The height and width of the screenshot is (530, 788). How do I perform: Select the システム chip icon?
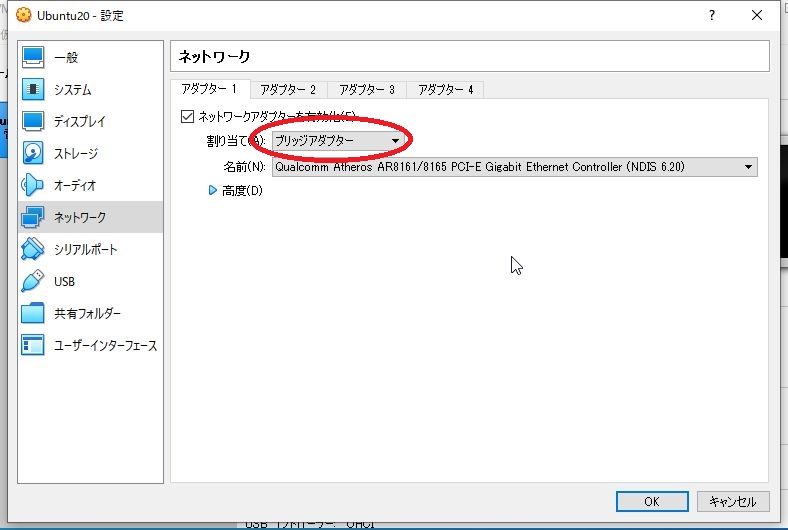point(33,89)
